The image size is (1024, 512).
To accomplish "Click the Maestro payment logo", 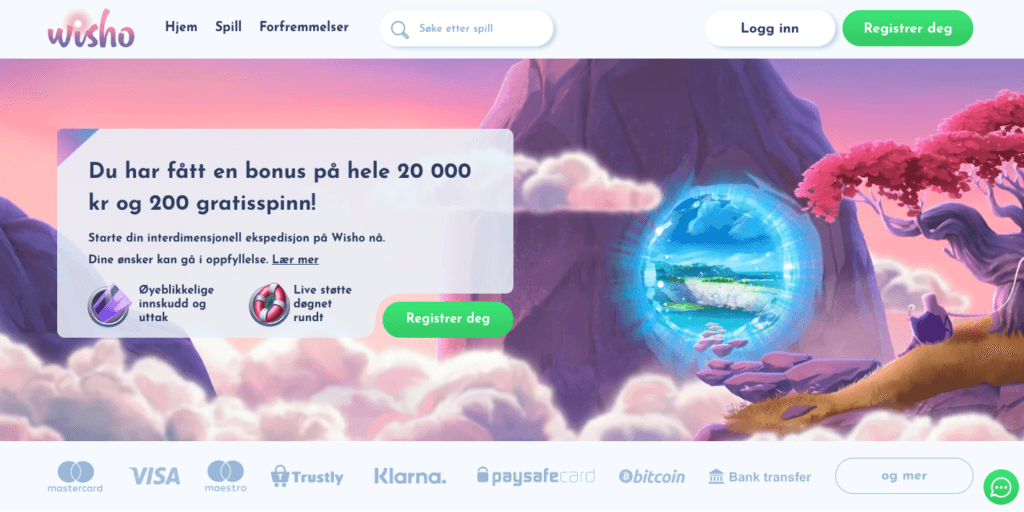I will pos(225,476).
